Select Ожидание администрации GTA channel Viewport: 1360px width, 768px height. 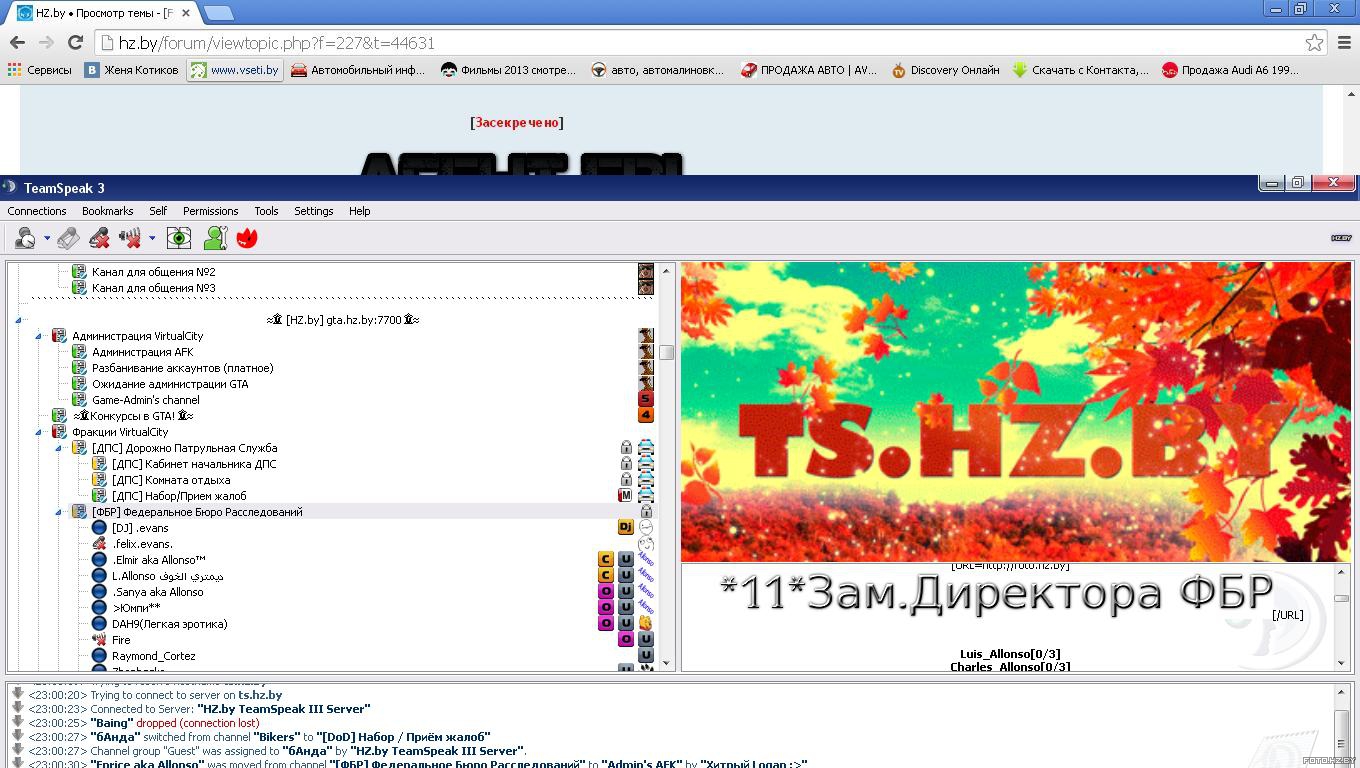(x=170, y=384)
